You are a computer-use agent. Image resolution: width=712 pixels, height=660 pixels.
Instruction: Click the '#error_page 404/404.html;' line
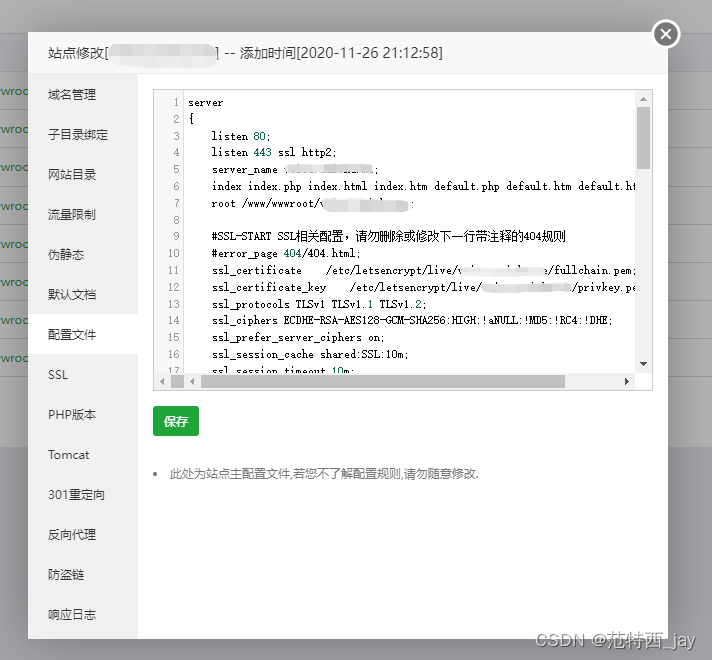pyautogui.click(x=286, y=253)
